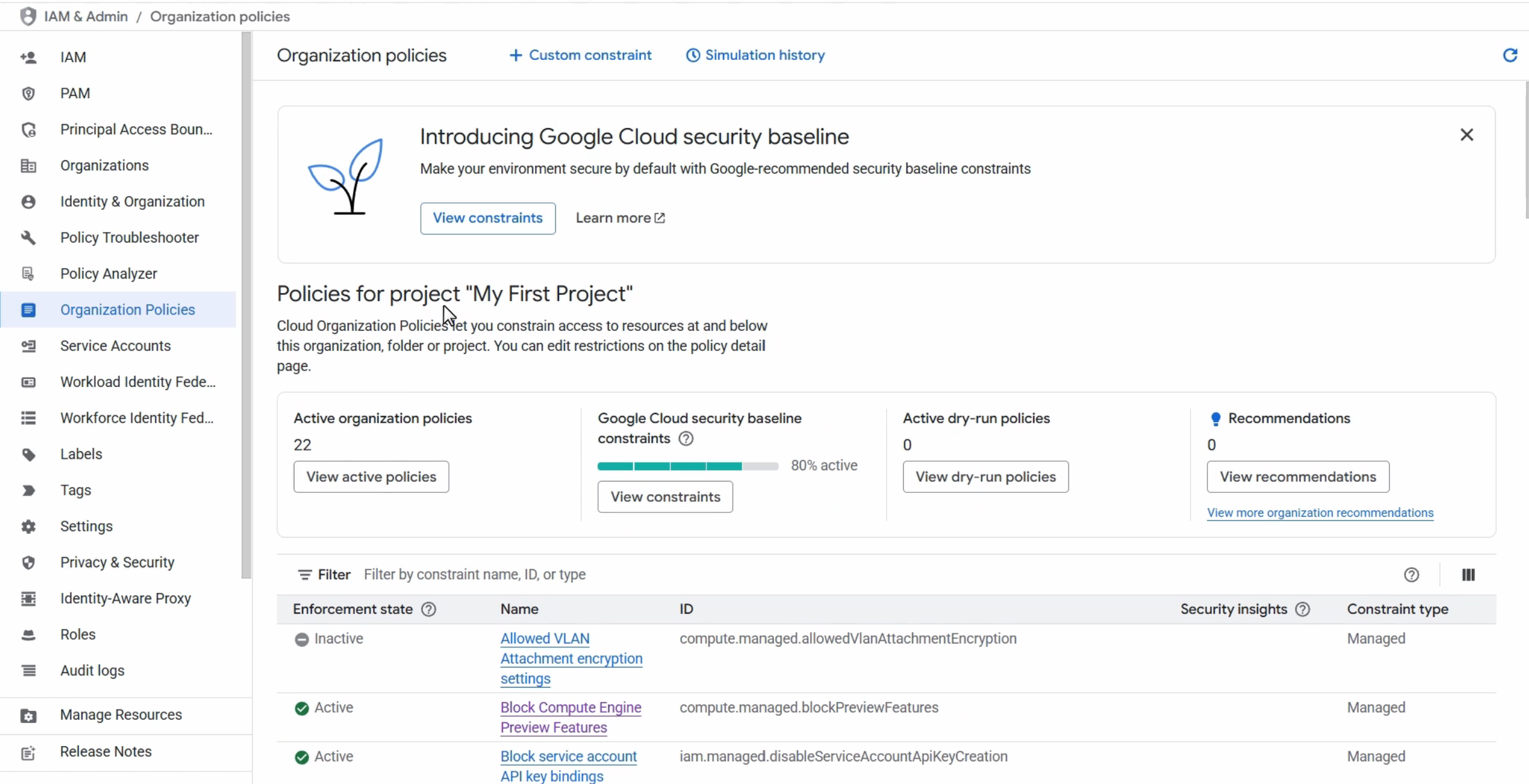Viewport: 1529px width, 784px height.
Task: Click the Identity & Organization person icon
Action: click(x=28, y=202)
